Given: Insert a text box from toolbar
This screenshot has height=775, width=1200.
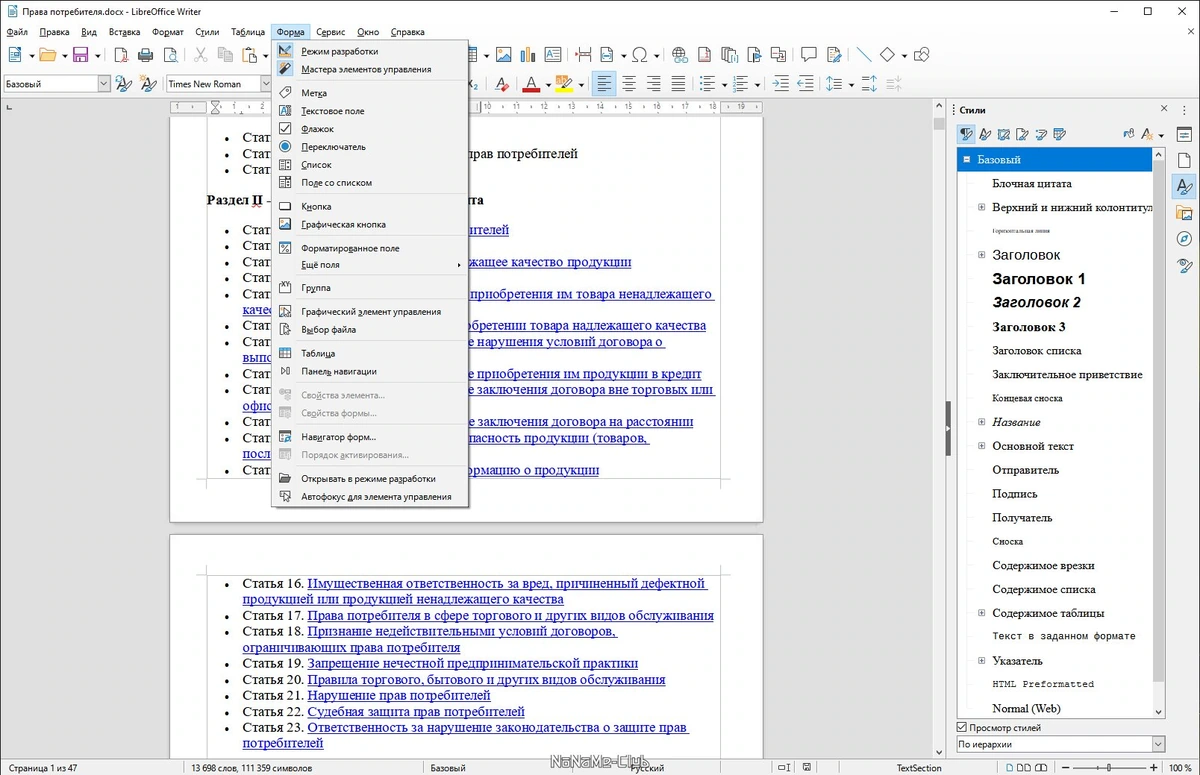Looking at the screenshot, I should pyautogui.click(x=553, y=55).
